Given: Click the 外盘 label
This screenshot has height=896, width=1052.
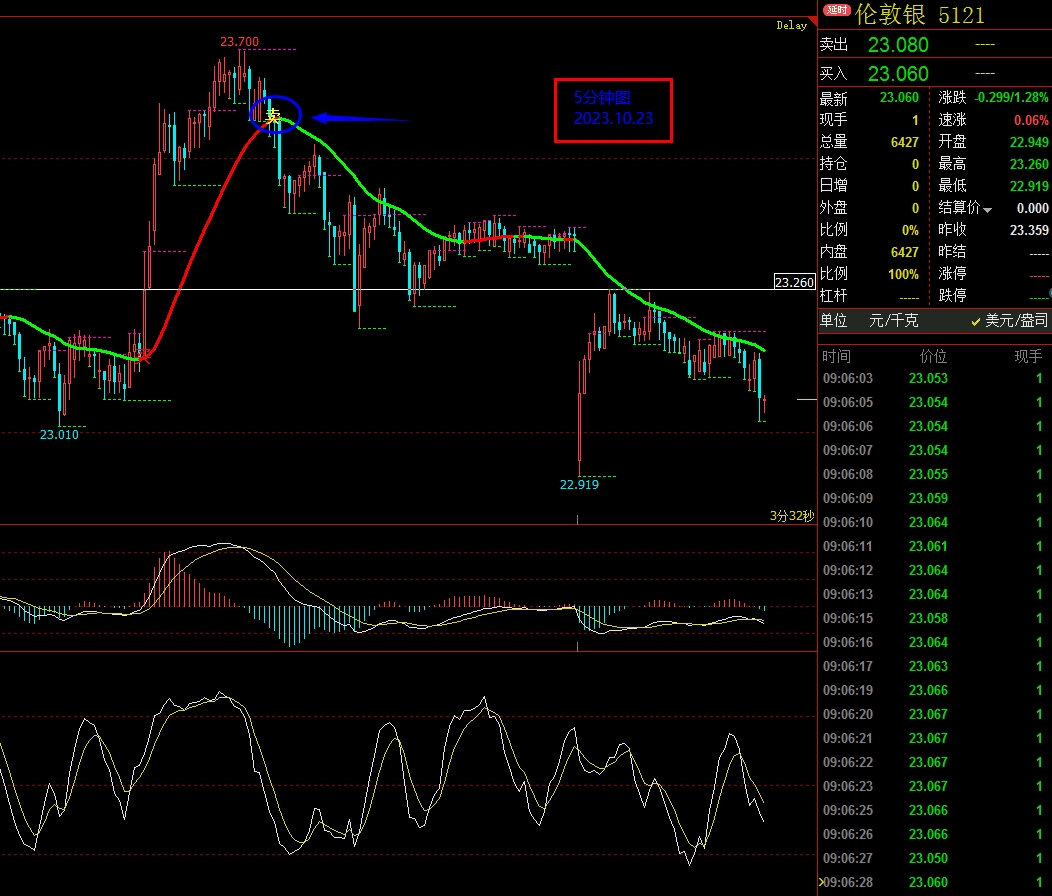Looking at the screenshot, I should pyautogui.click(x=833, y=207).
